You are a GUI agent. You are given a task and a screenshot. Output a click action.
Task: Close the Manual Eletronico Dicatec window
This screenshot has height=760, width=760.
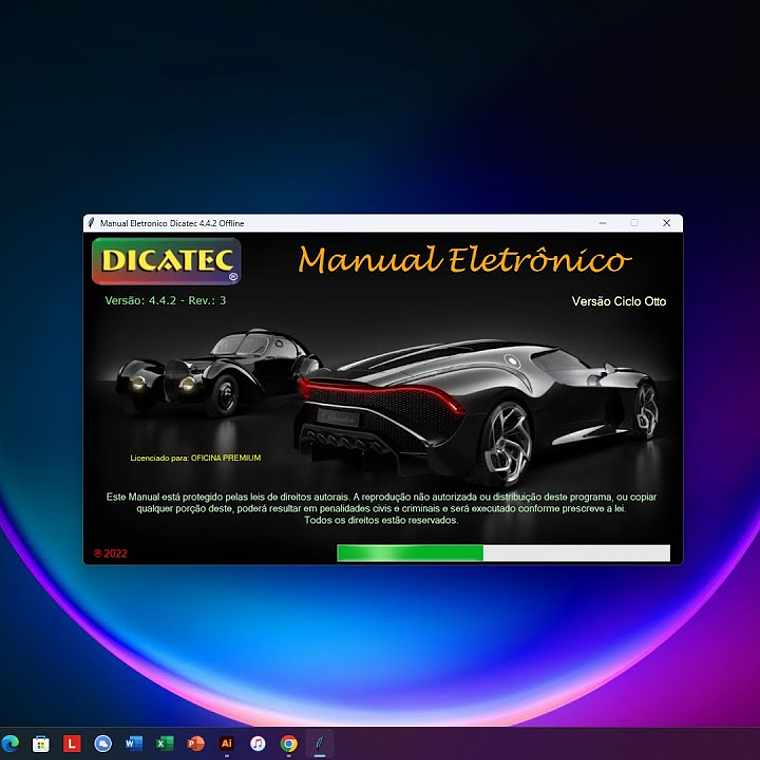click(666, 223)
